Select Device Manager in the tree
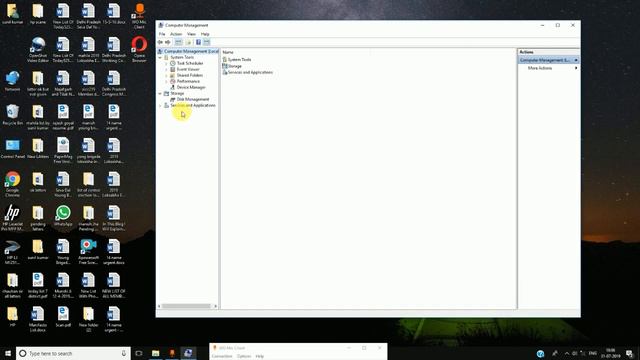This screenshot has width=640, height=360. point(191,87)
